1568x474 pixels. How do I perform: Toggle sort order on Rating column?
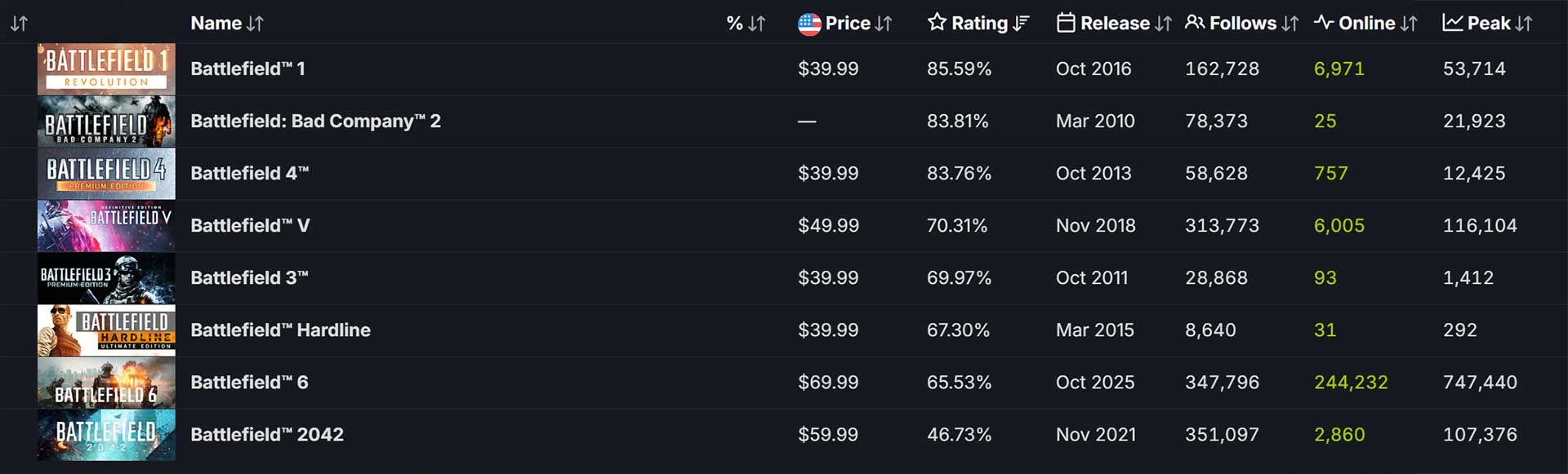click(1021, 24)
